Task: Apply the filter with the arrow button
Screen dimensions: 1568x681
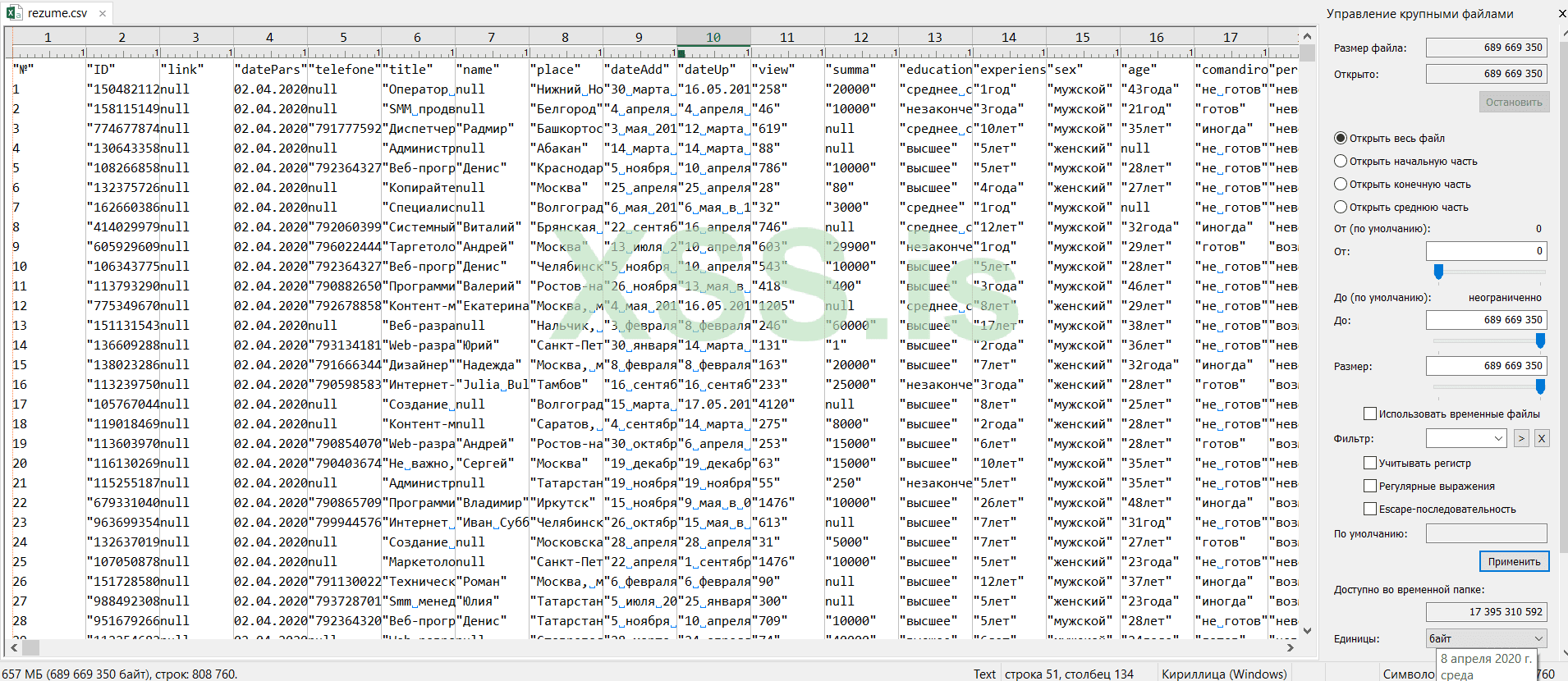Action: pyautogui.click(x=1521, y=438)
